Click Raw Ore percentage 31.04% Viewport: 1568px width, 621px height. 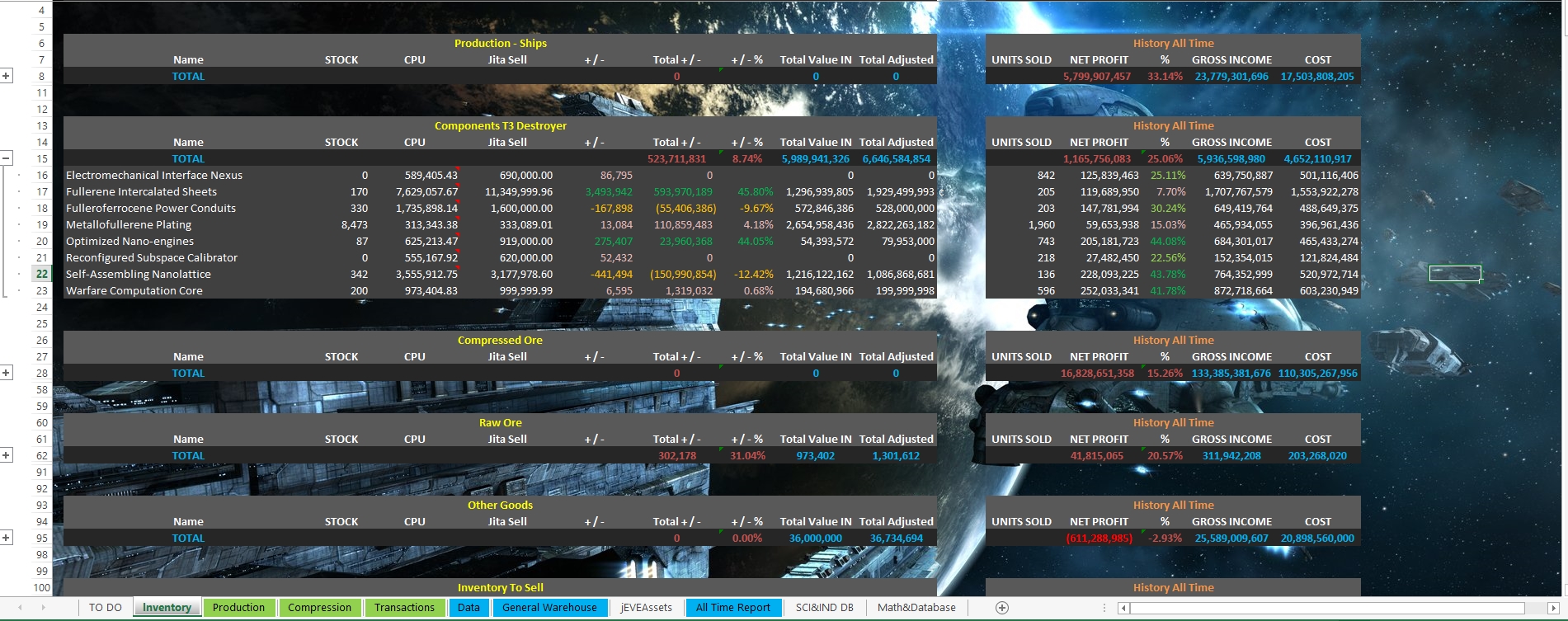click(747, 455)
